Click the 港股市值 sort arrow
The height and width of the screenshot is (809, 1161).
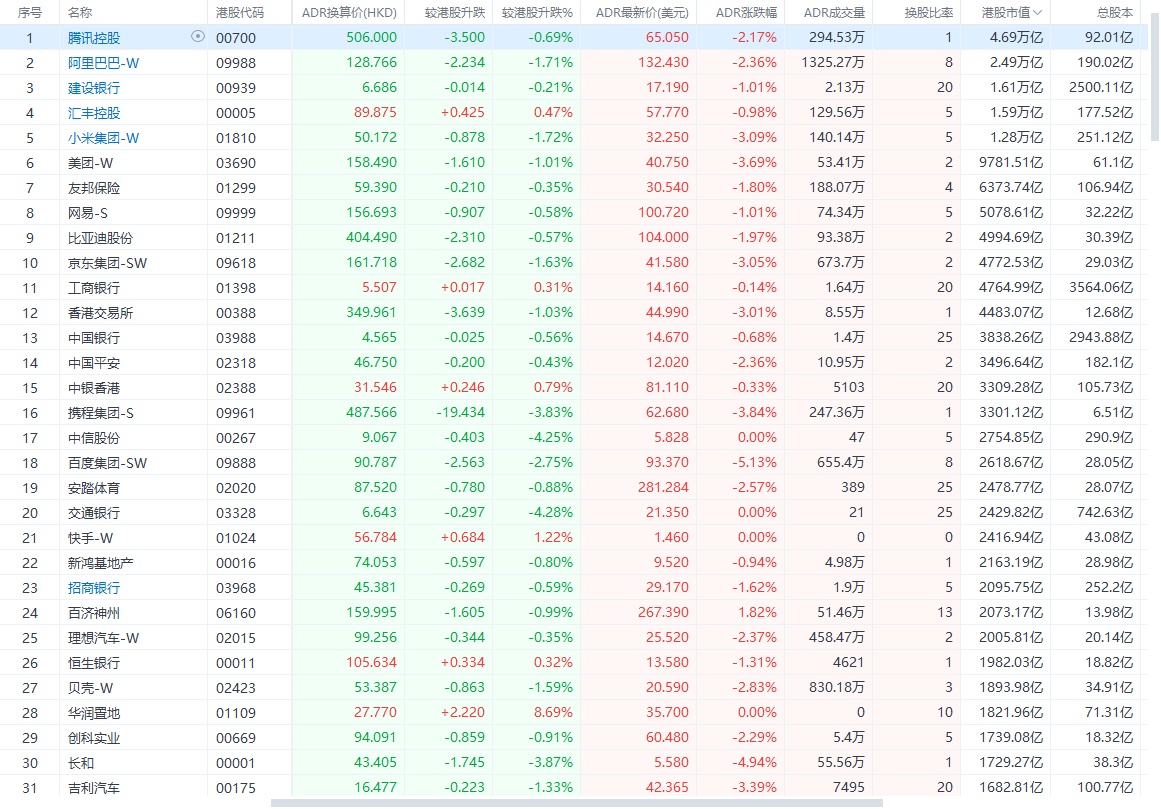point(1038,13)
